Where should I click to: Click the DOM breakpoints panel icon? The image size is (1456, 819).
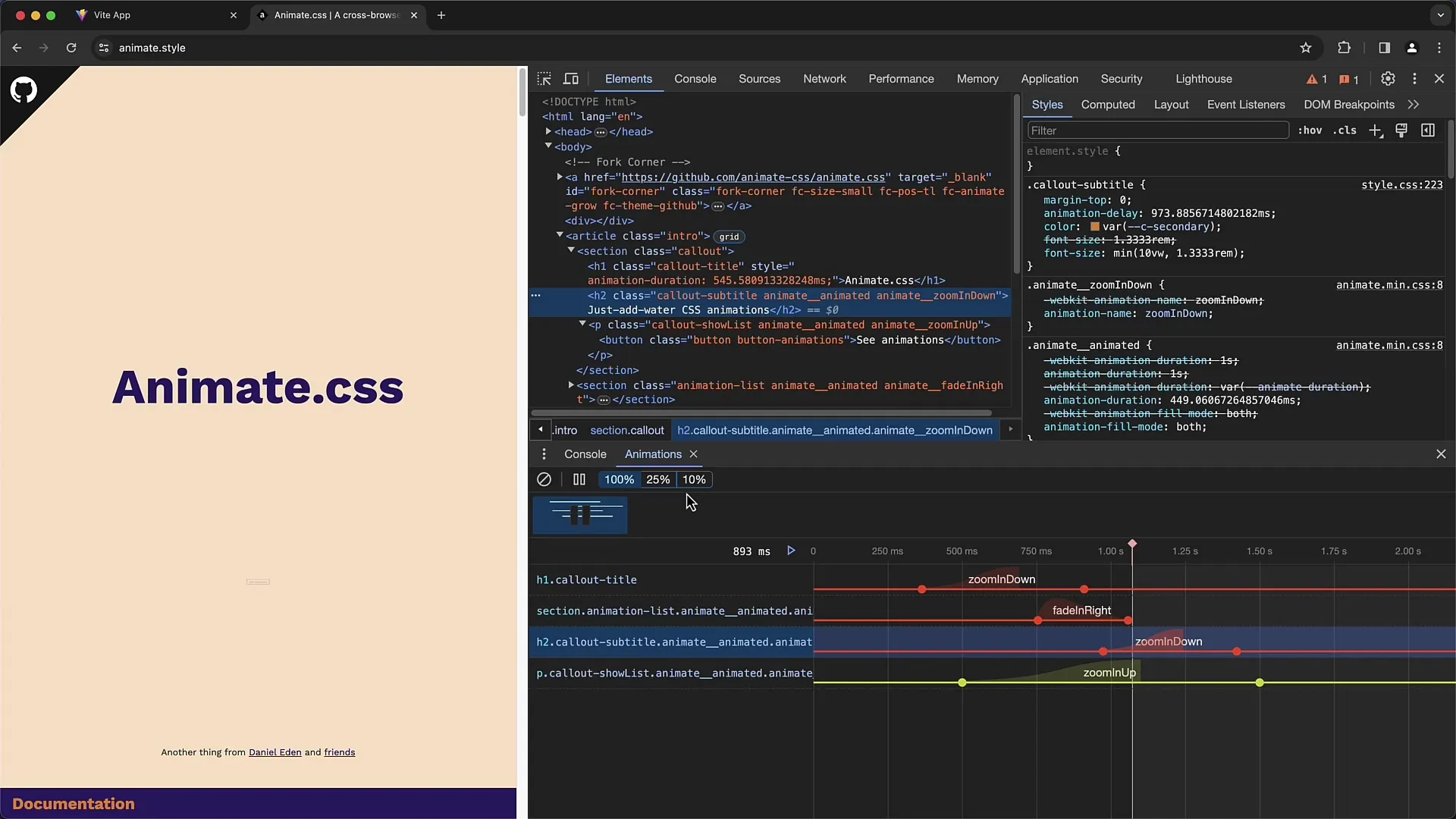(1349, 104)
